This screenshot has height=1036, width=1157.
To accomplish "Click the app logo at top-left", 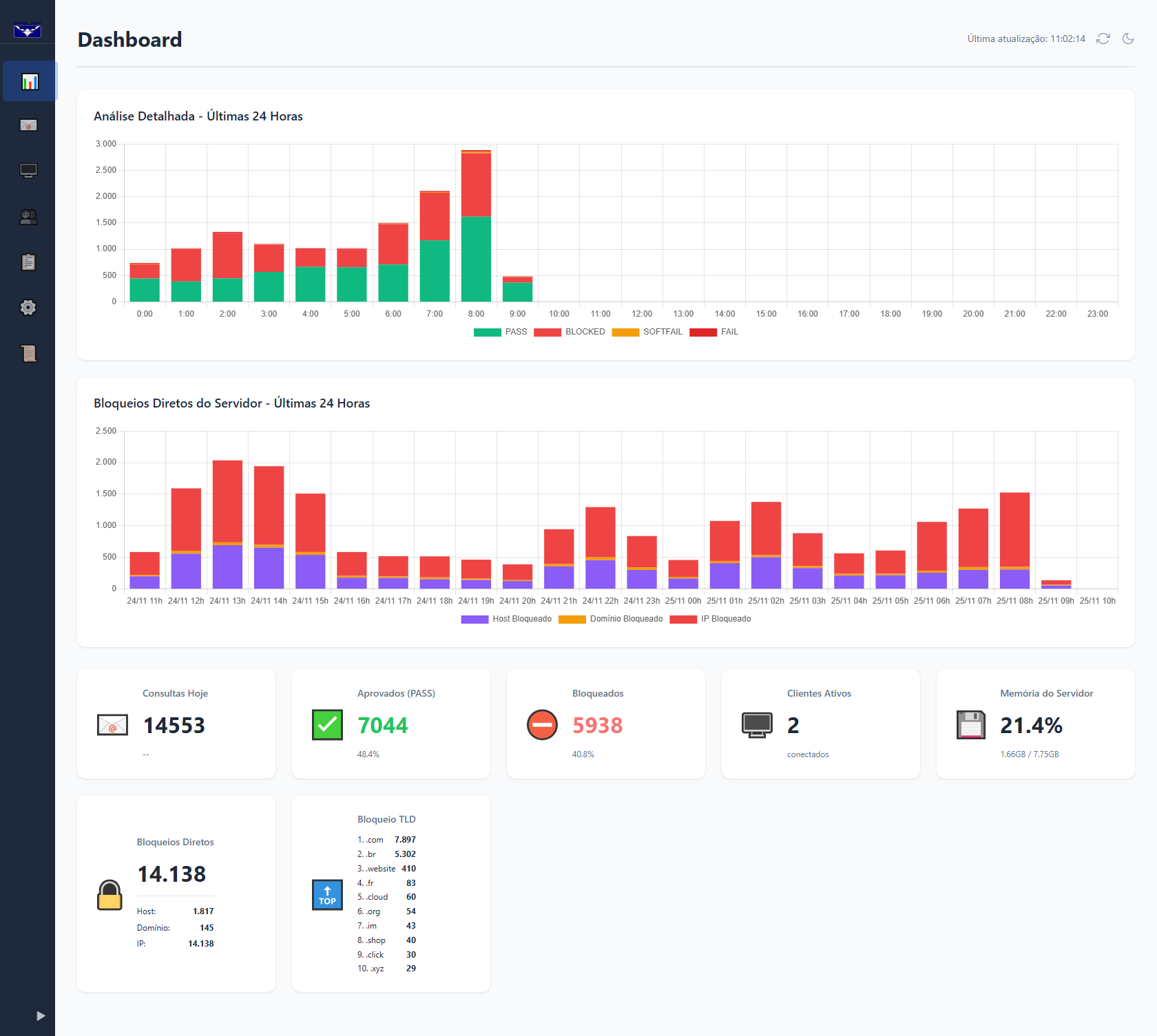I will point(28,30).
